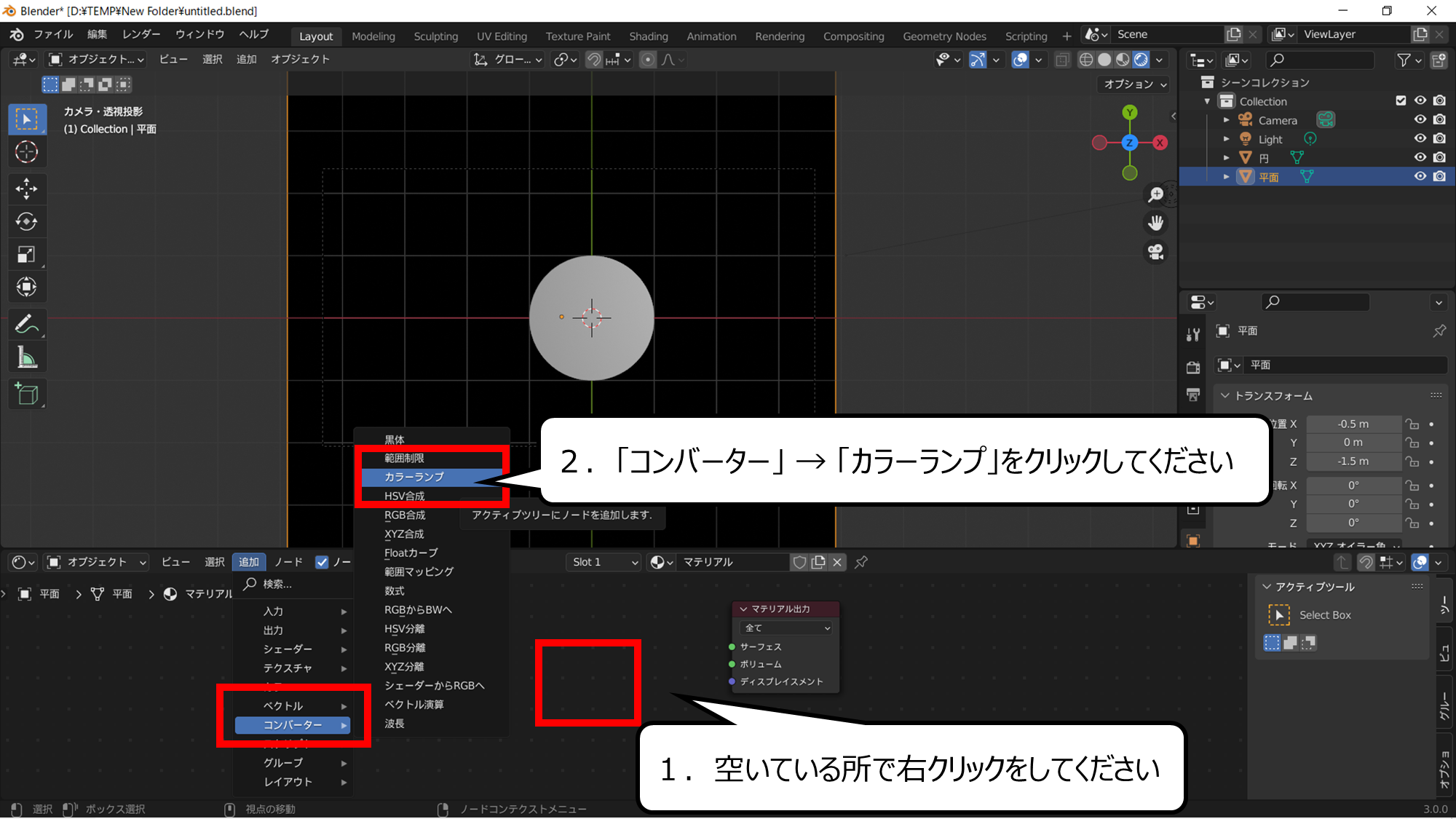Add a workspace with the plus button
Image resolution: width=1456 pixels, height=819 pixels.
click(x=1067, y=36)
